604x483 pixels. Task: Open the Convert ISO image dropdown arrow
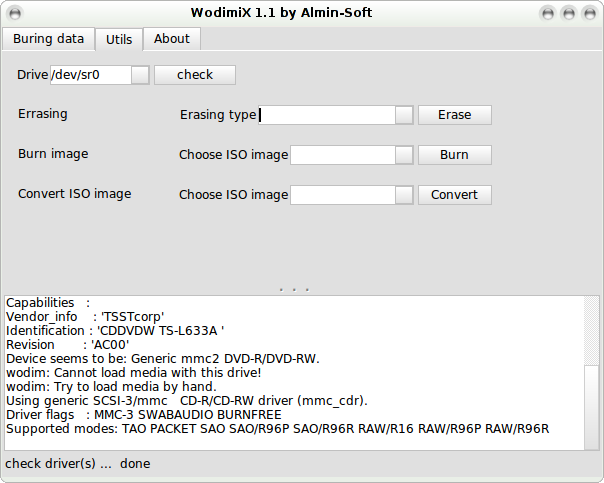tap(404, 195)
